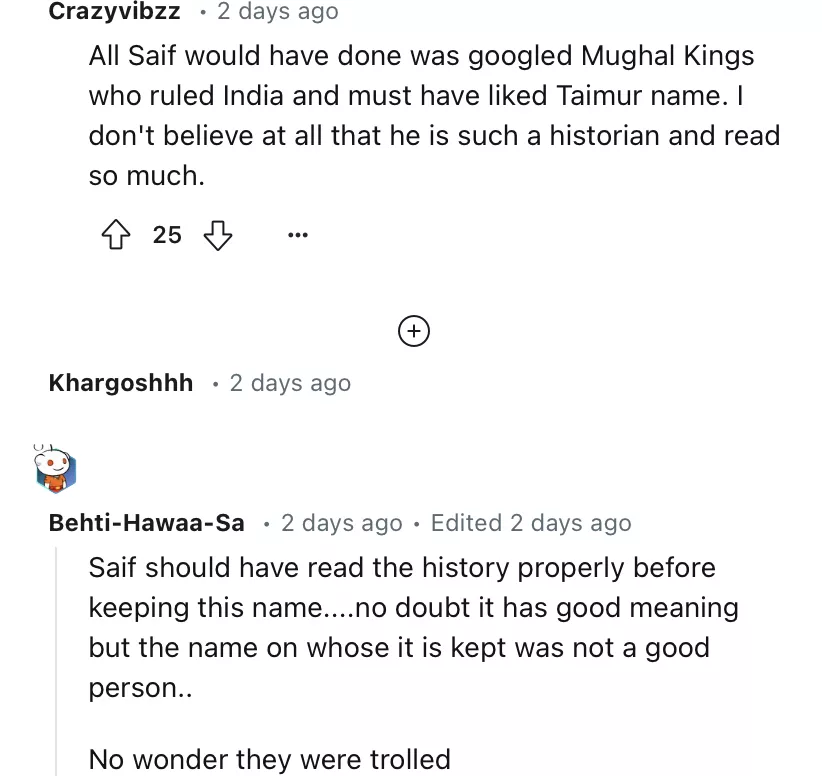822x776 pixels.
Task: Downvote the Crazyvibzz comment
Action: point(218,235)
